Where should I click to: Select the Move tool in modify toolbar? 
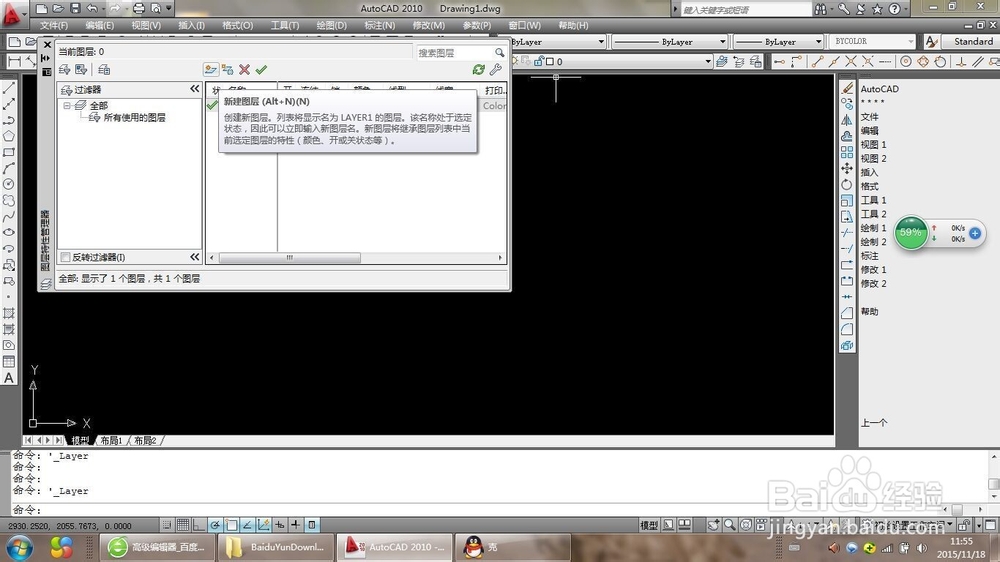click(x=847, y=168)
